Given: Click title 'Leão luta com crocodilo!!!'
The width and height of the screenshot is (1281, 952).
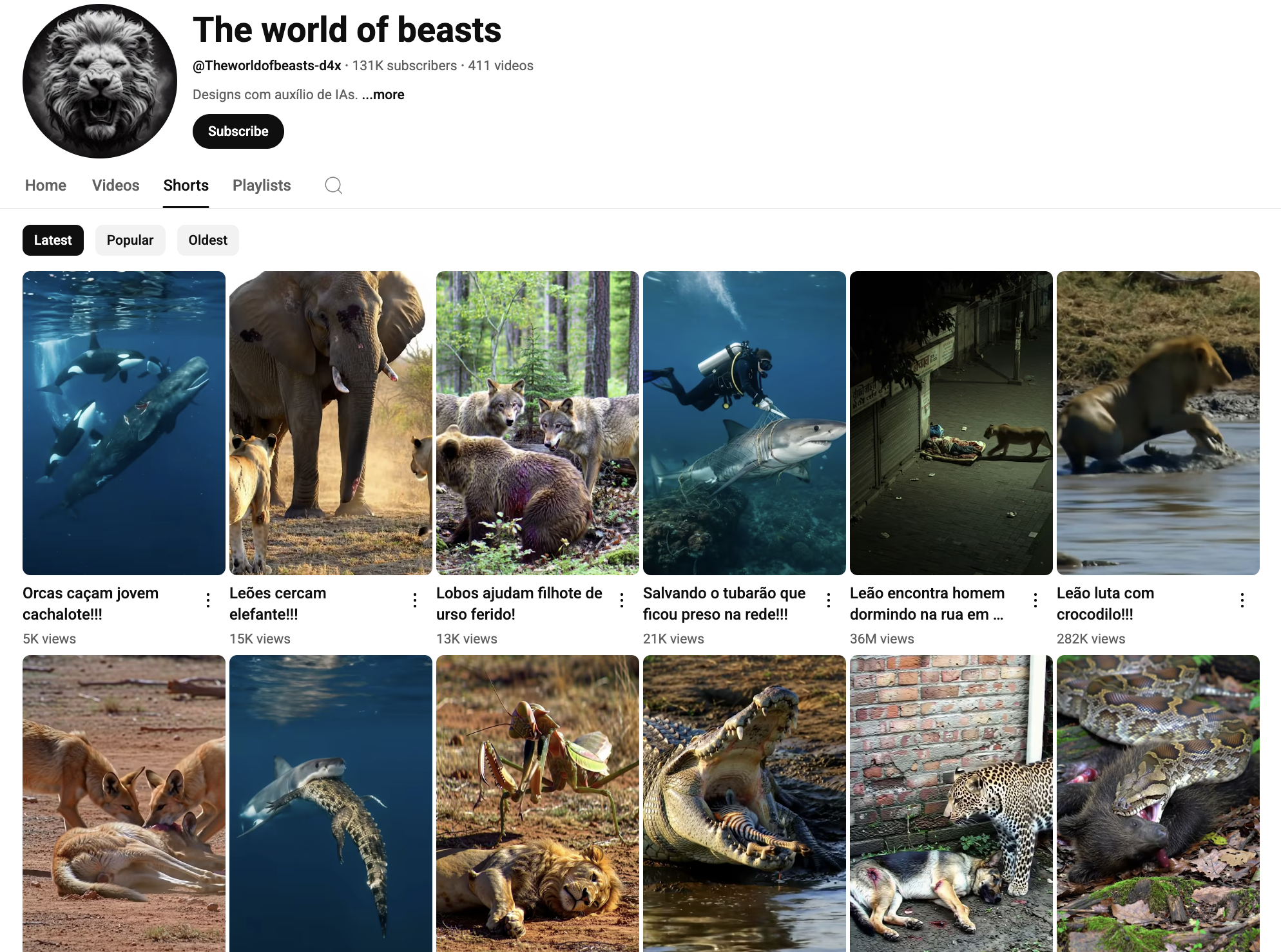Looking at the screenshot, I should [x=1105, y=604].
